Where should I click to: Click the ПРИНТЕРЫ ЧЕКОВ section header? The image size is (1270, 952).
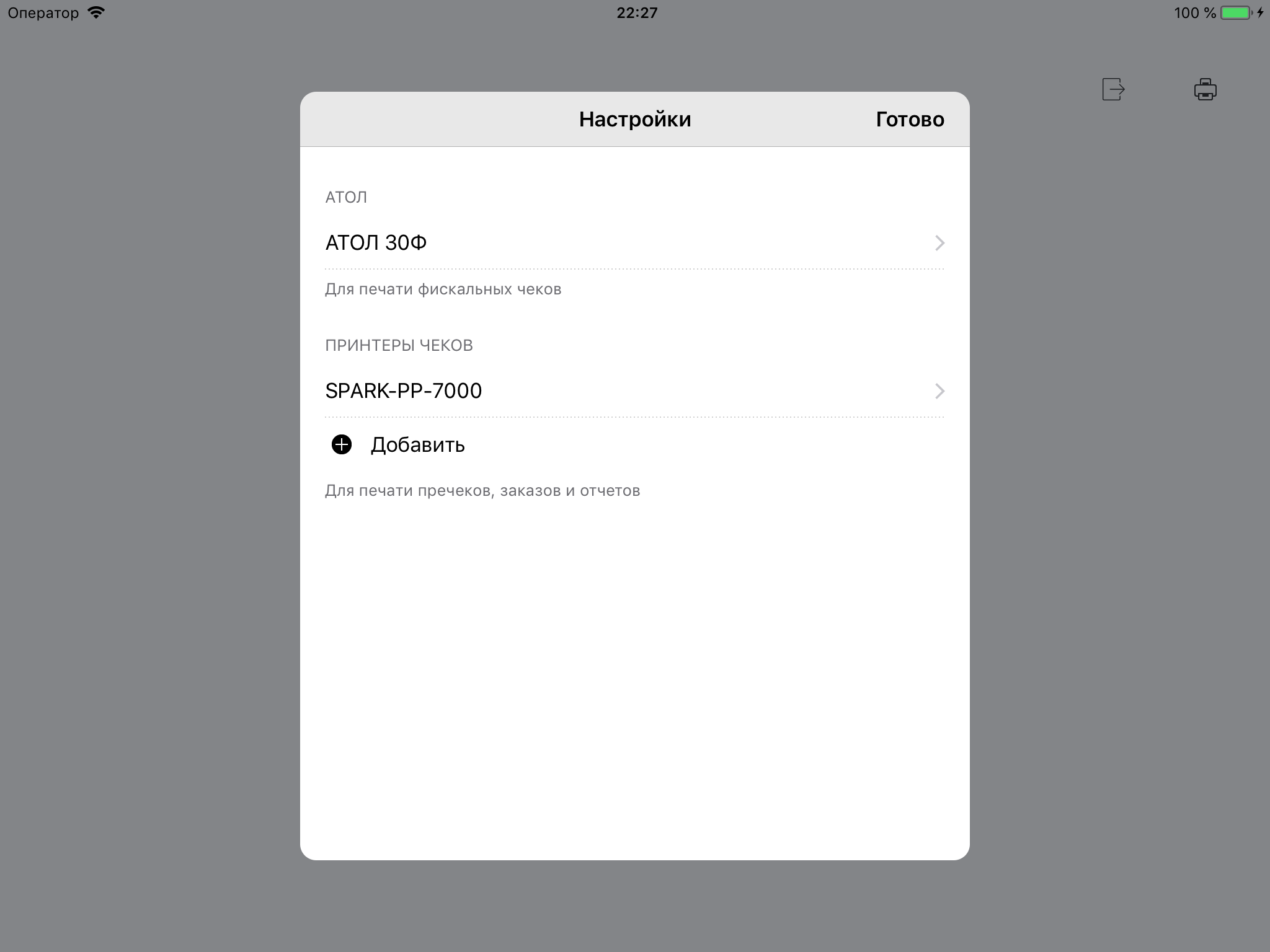pos(399,345)
